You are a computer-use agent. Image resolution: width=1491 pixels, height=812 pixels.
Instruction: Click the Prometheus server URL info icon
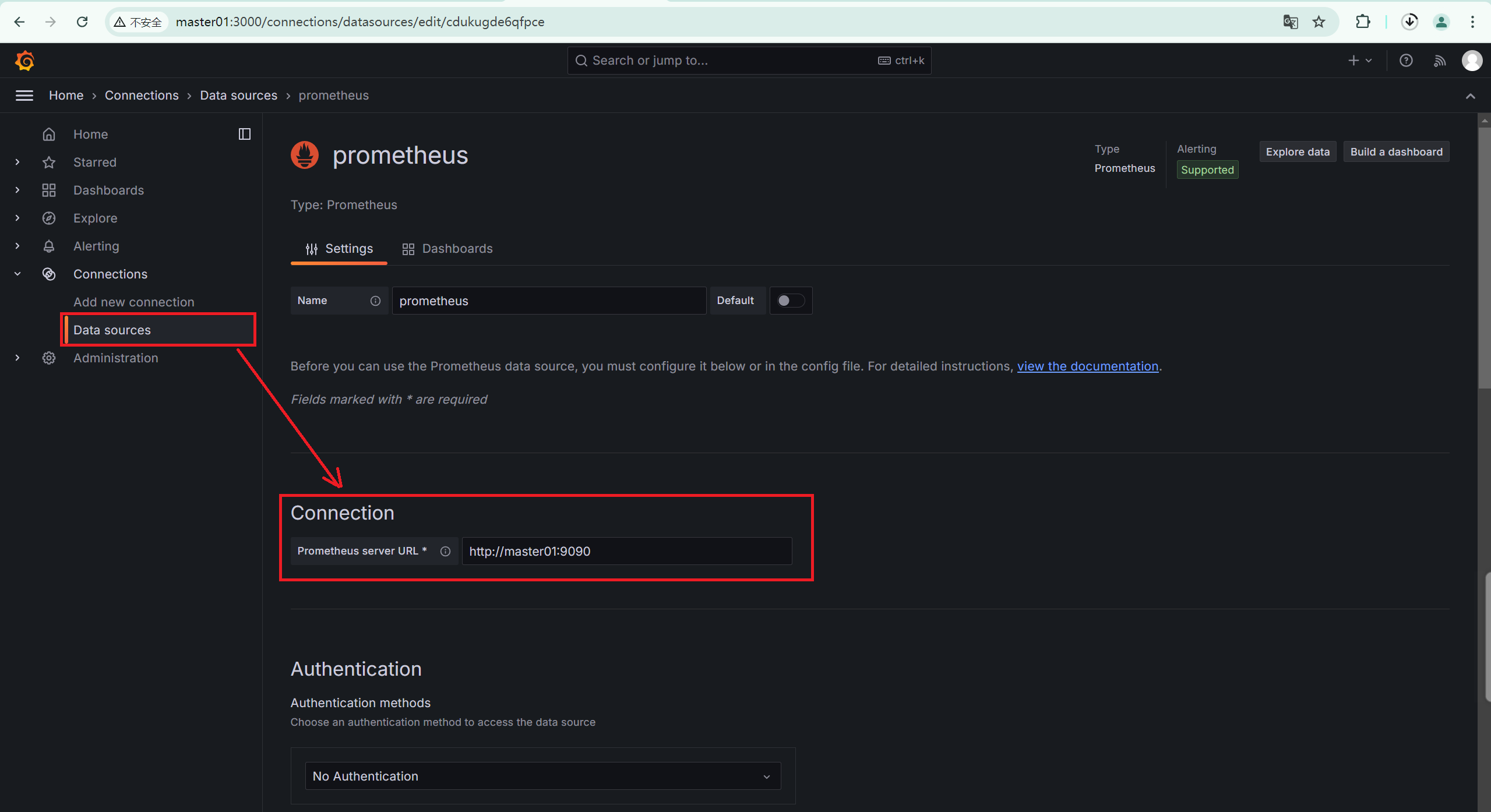coord(445,551)
